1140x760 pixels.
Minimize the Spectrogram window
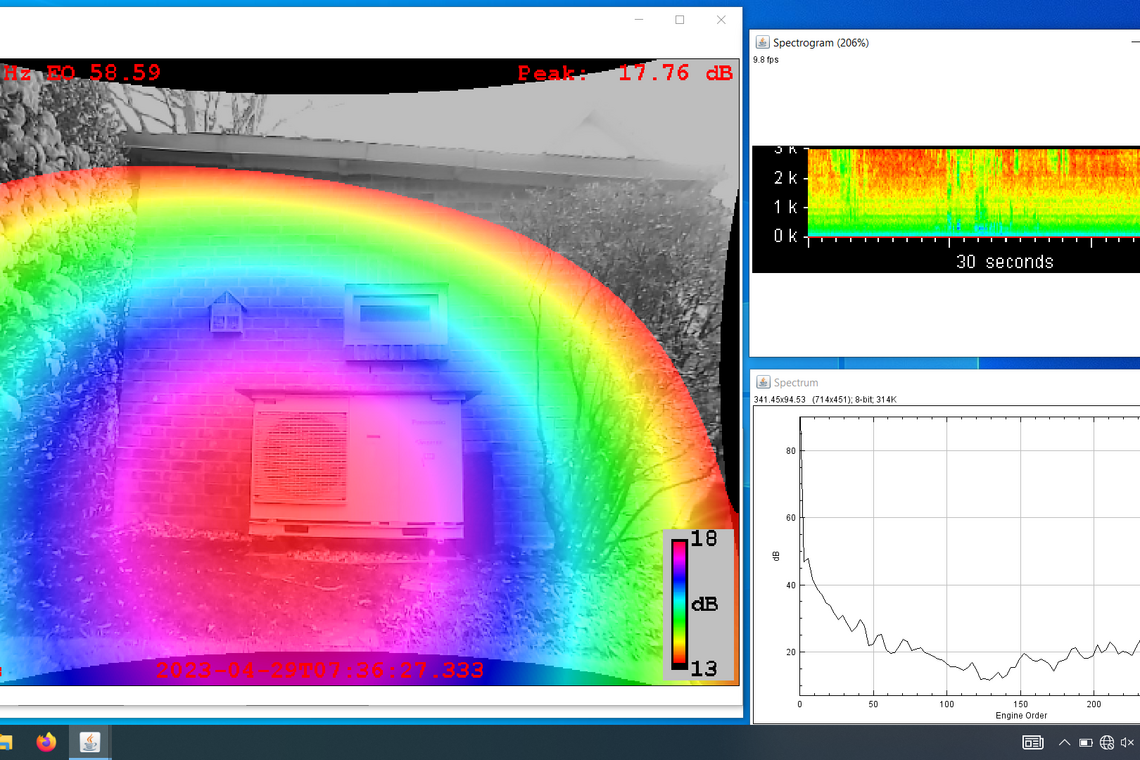click(x=1135, y=43)
